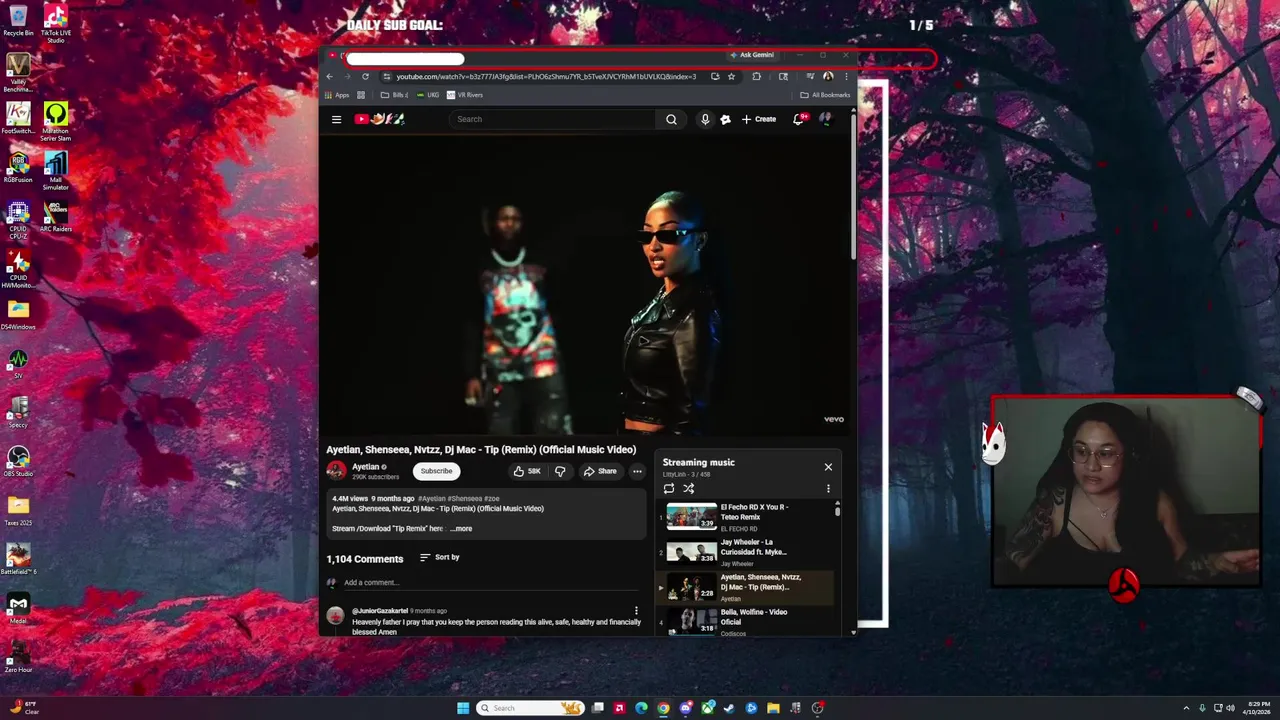1280x720 pixels.
Task: Open VR Rivers bookmark
Action: click(465, 95)
